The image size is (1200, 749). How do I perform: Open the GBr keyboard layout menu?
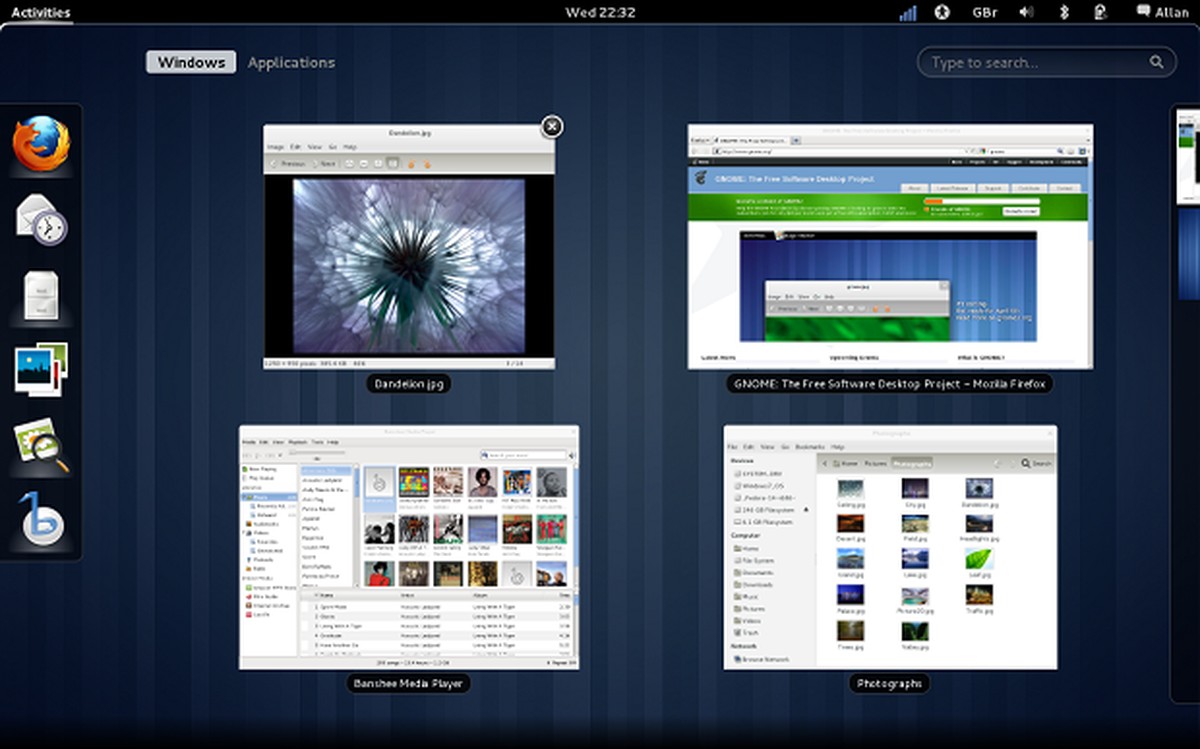[985, 12]
